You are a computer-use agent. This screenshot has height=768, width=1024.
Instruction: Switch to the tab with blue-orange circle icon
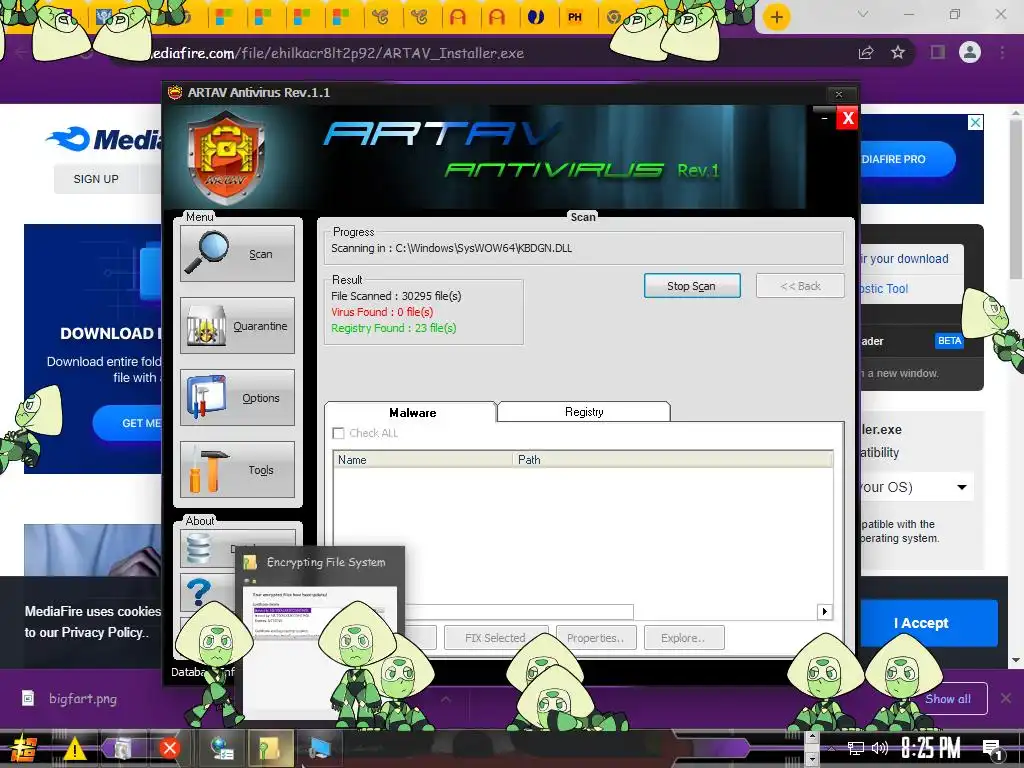[x=536, y=17]
